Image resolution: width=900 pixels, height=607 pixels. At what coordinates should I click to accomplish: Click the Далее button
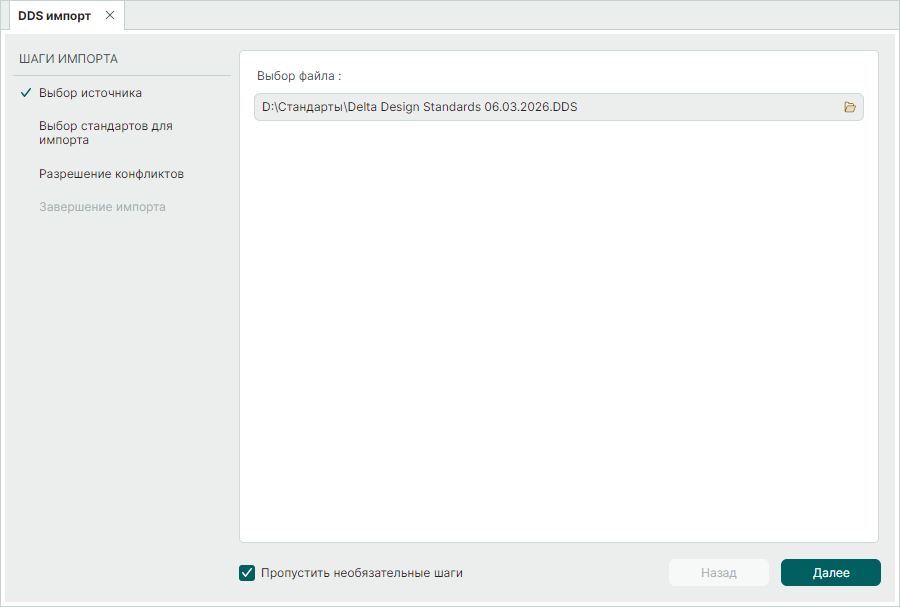(x=831, y=573)
